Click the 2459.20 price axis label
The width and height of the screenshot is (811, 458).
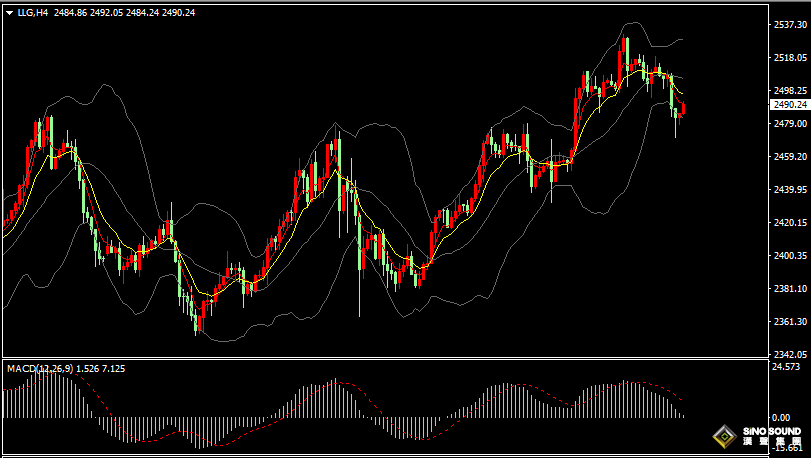789,157
